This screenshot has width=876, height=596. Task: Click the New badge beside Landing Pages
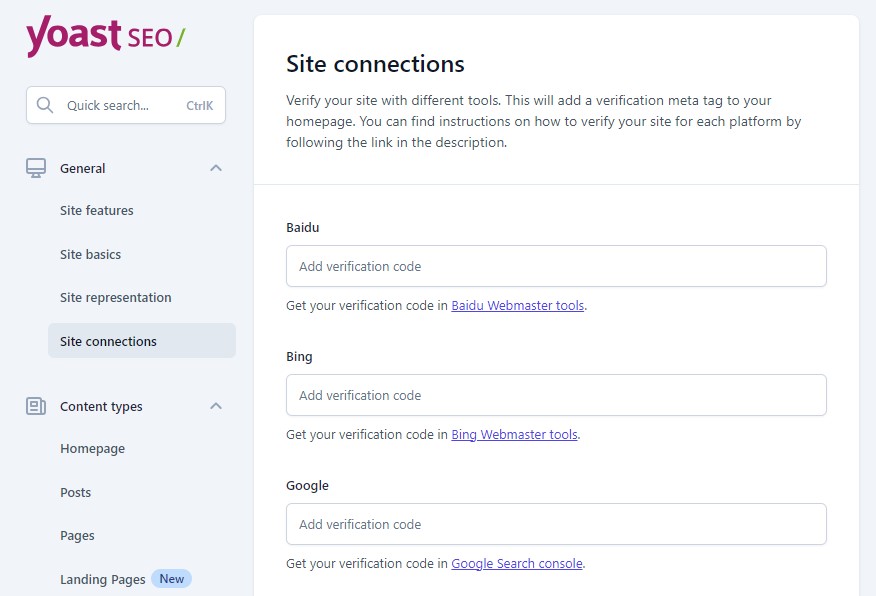tap(172, 579)
